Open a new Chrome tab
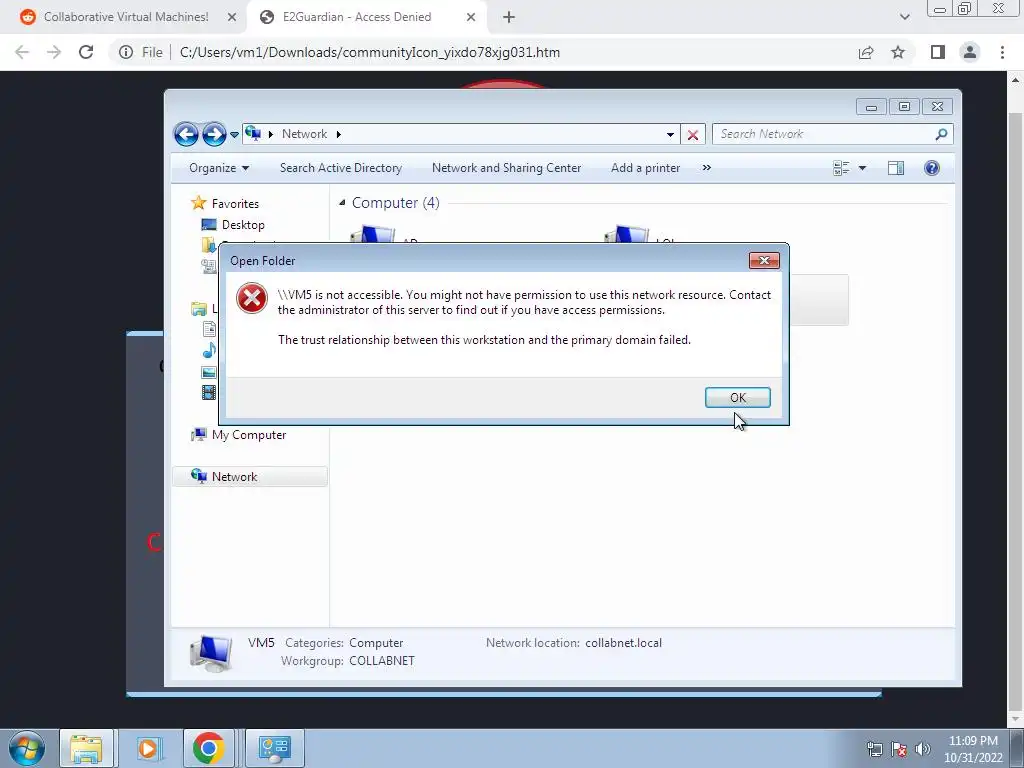Screen dimensions: 1024x768 [509, 17]
